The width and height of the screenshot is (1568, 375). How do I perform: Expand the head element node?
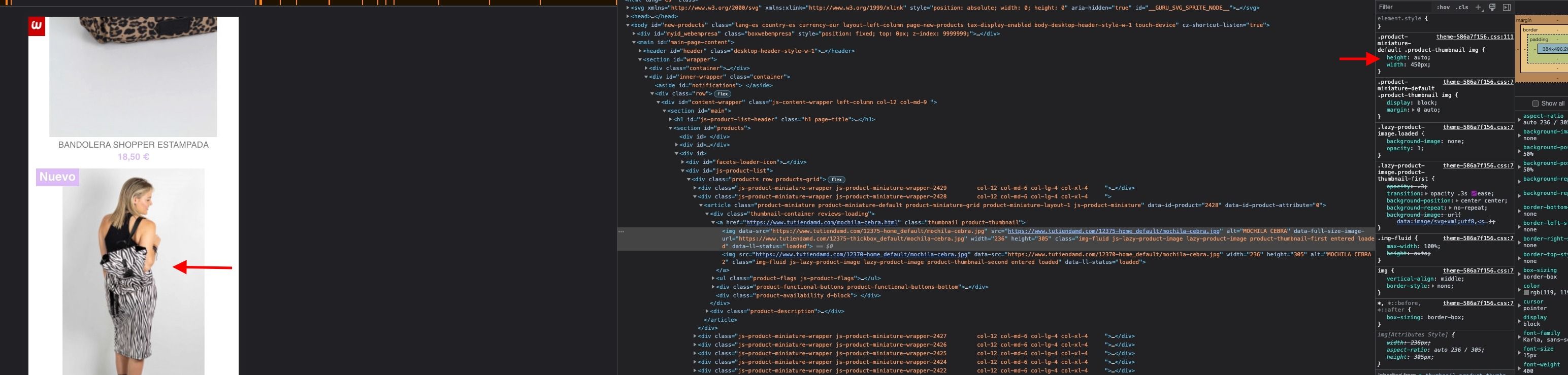pyautogui.click(x=628, y=16)
